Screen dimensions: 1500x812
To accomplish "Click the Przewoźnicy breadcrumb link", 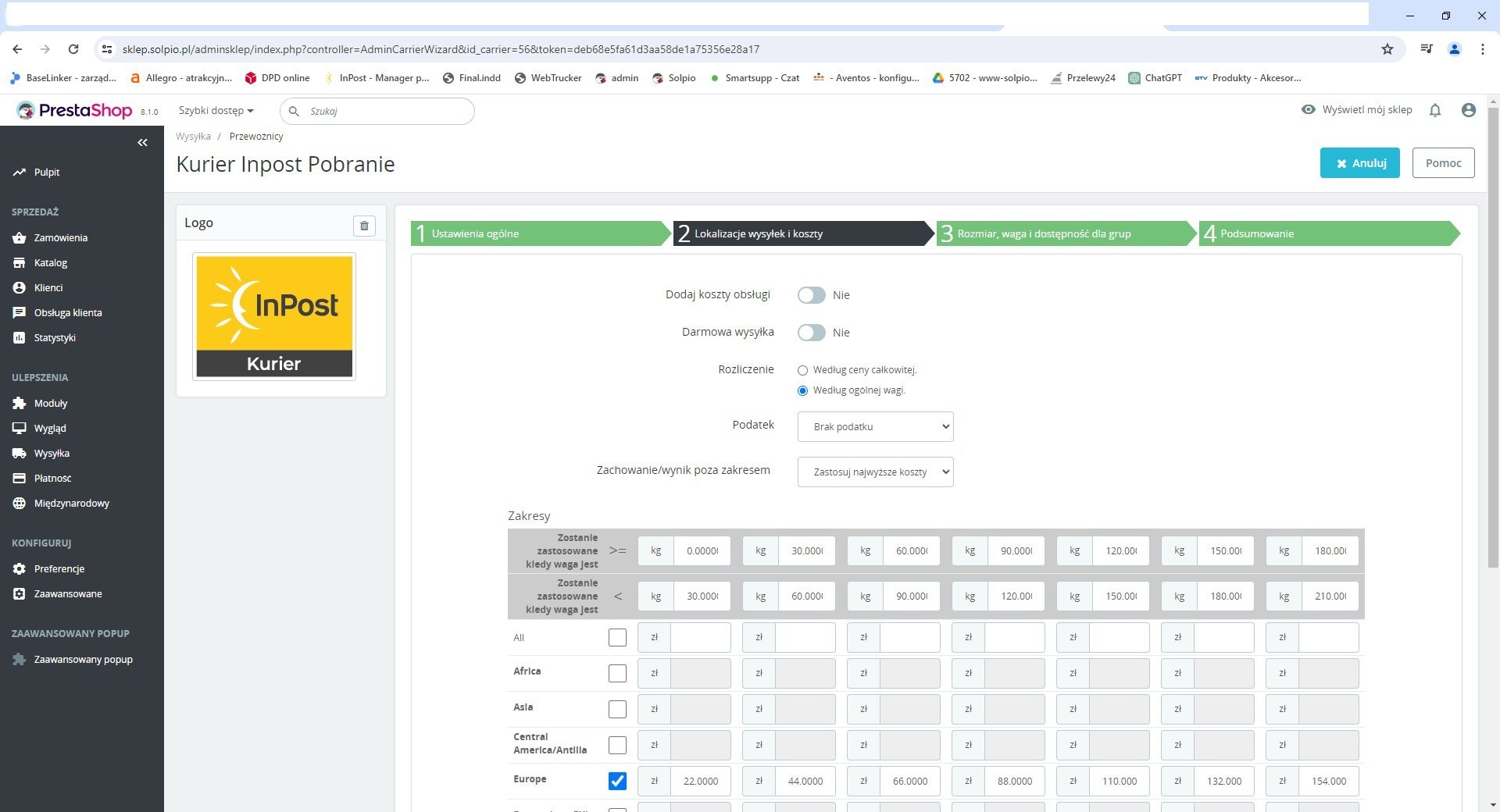I will coord(256,137).
